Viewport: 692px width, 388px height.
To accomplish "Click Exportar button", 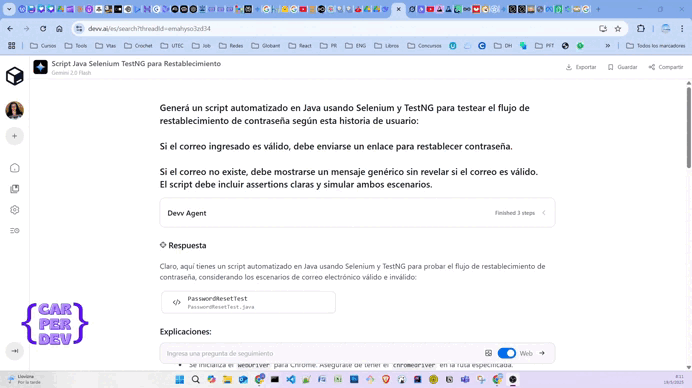I will (581, 67).
